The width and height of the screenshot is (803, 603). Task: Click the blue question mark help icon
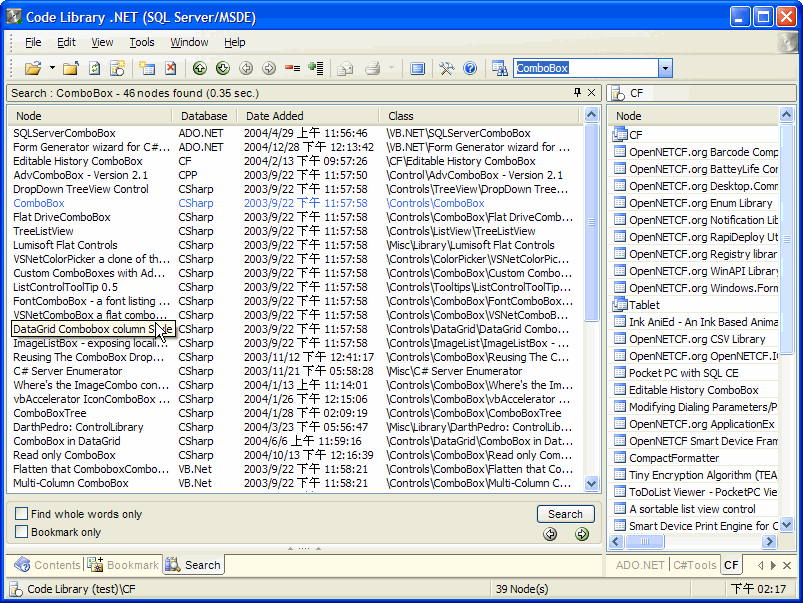point(470,68)
